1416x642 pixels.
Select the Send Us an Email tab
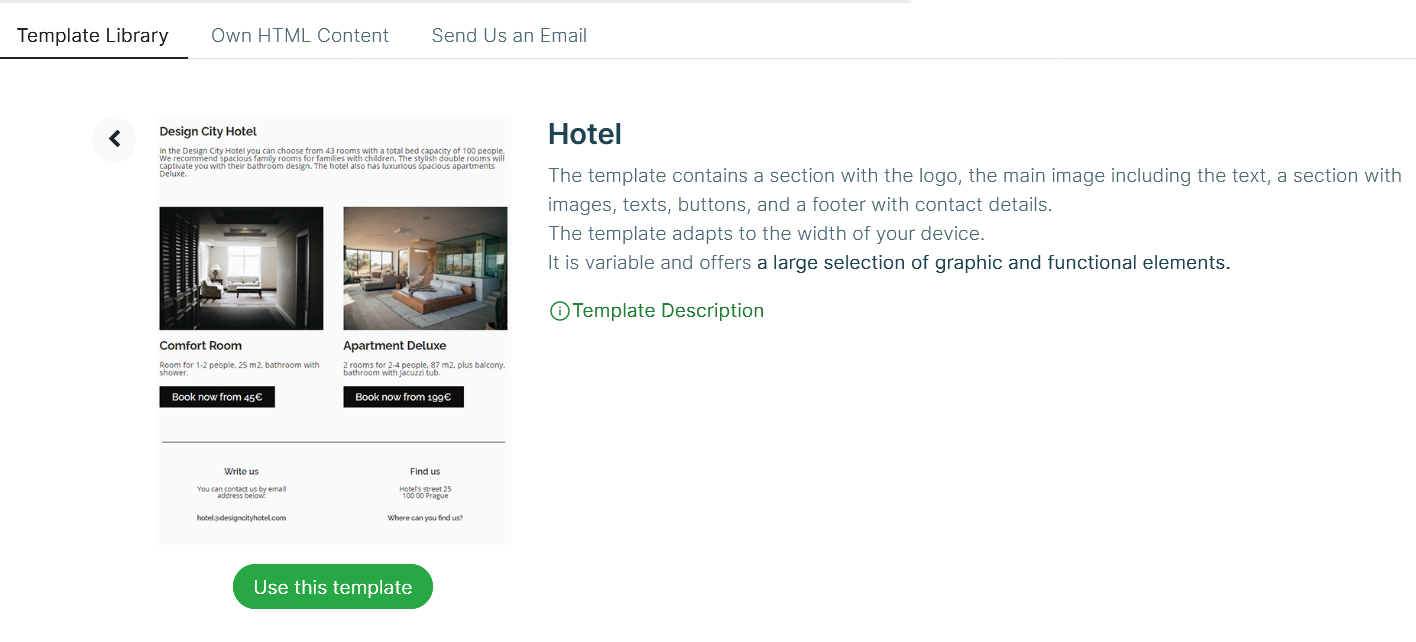coord(509,36)
